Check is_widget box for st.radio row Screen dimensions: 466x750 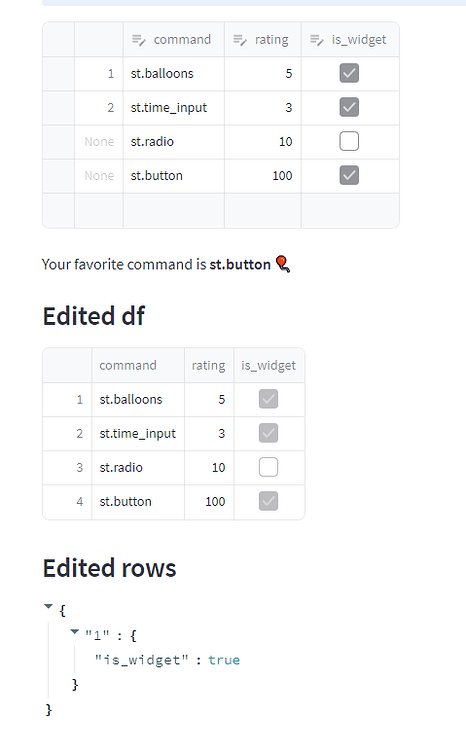pos(349,141)
